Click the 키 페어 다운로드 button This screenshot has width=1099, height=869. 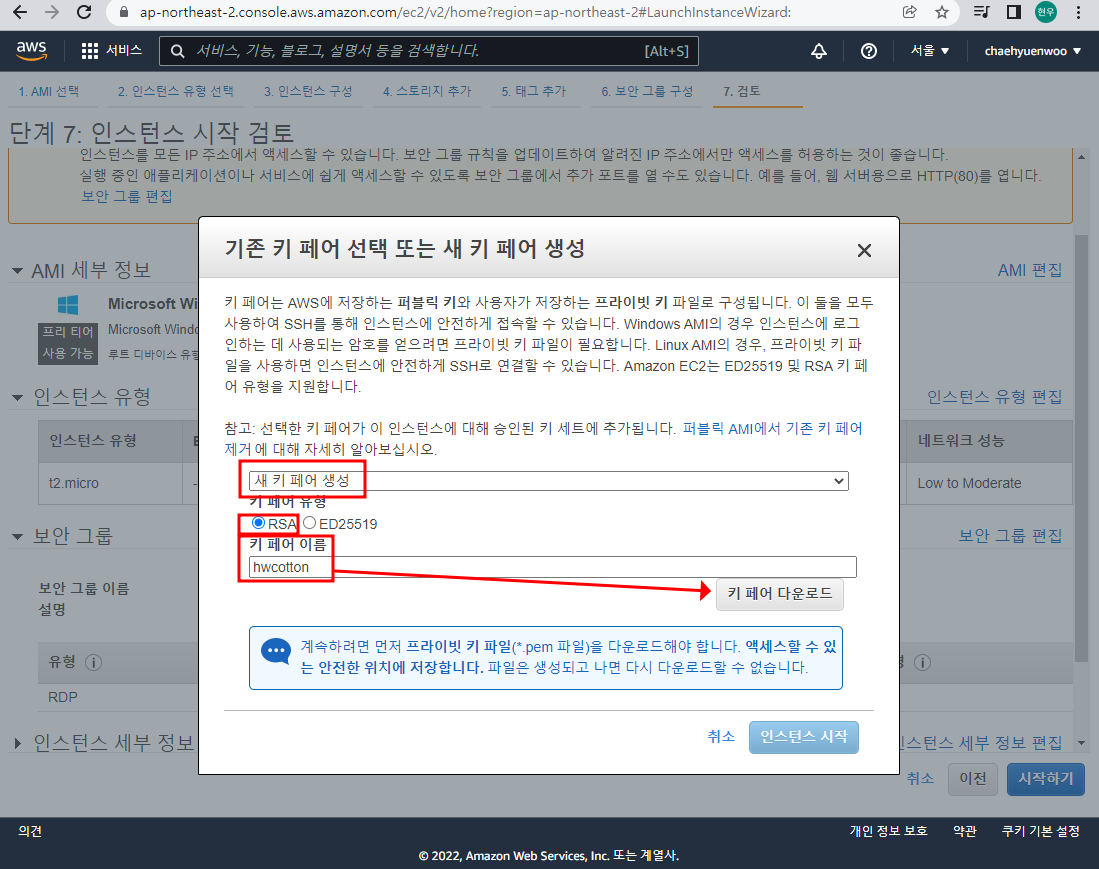pos(779,594)
